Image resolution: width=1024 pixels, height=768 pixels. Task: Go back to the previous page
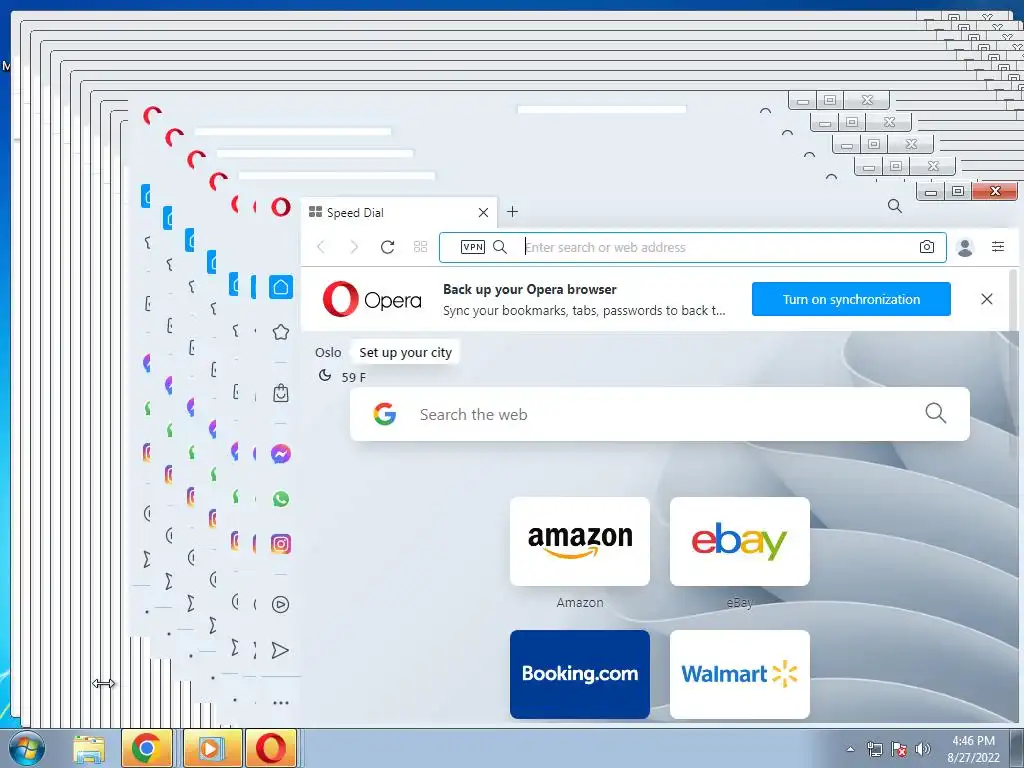[321, 247]
